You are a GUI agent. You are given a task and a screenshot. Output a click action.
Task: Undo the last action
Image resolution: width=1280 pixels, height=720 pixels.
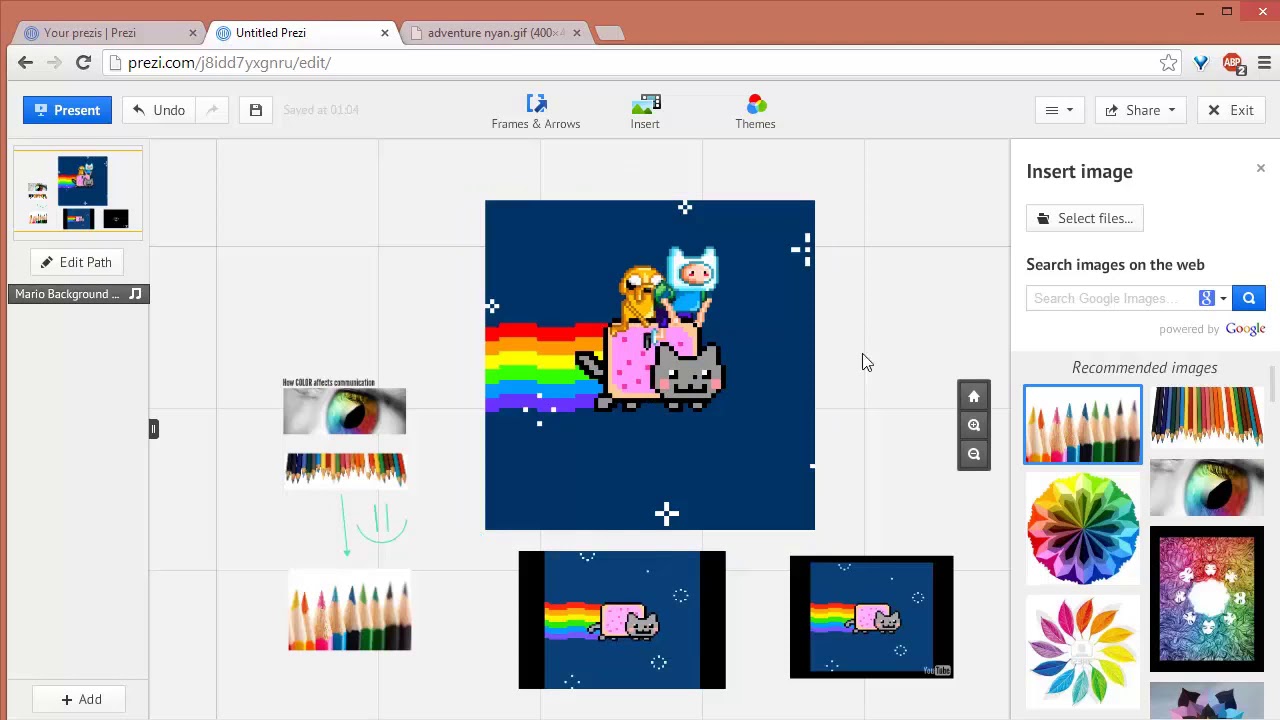click(x=159, y=110)
